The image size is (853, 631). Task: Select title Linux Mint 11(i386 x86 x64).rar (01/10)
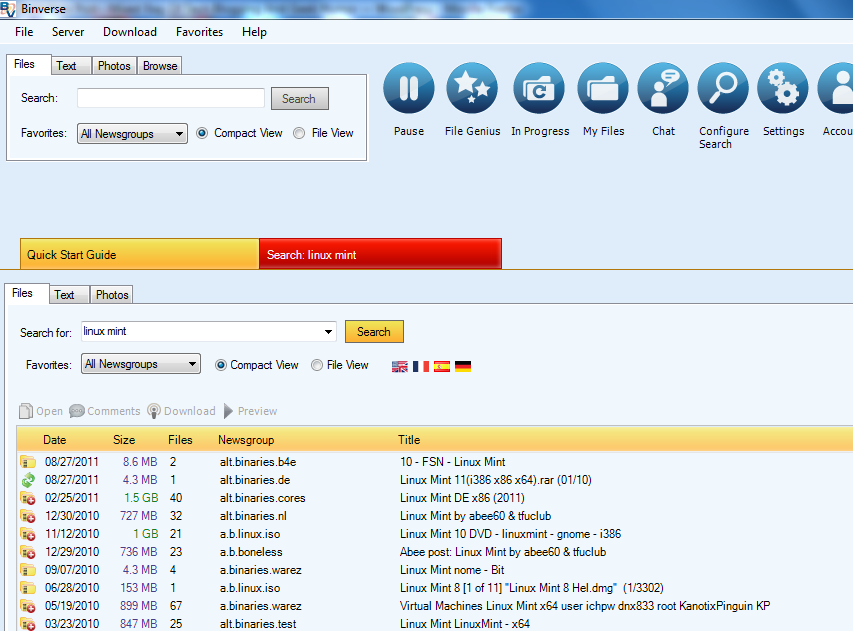point(496,480)
